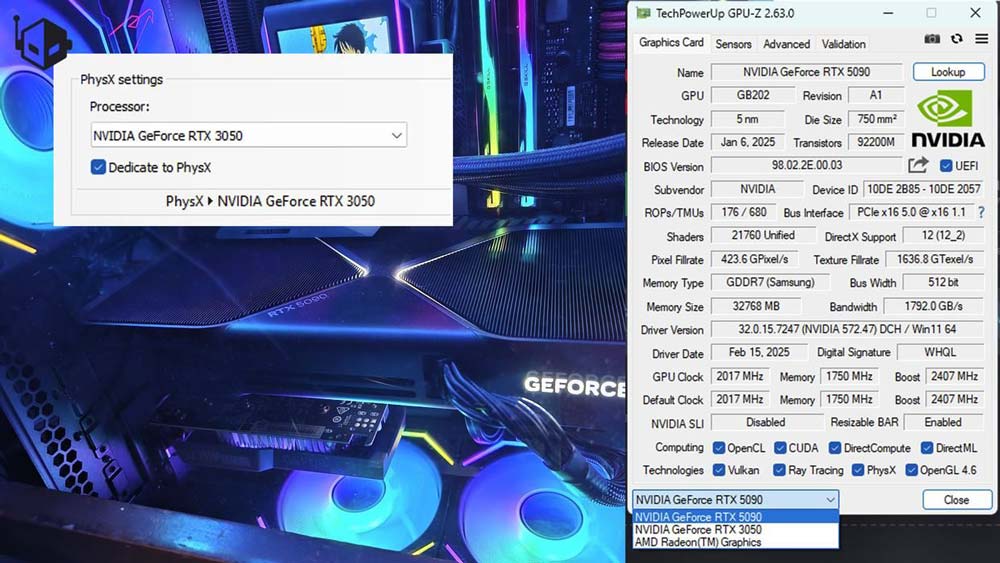The width and height of the screenshot is (1000, 563).
Task: Toggle the UEFI checkbox
Action: (x=946, y=166)
